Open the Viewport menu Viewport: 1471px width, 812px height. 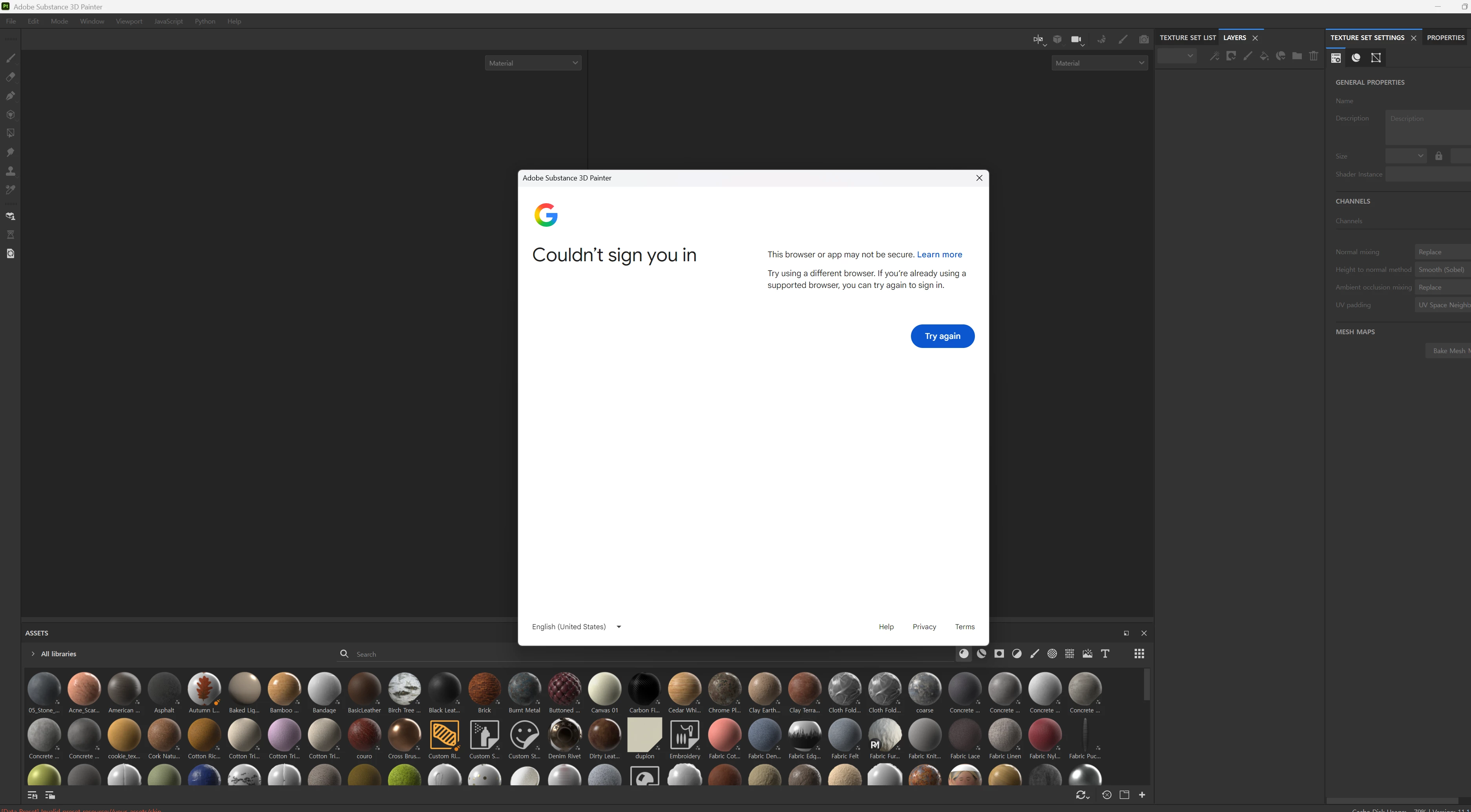click(x=129, y=21)
